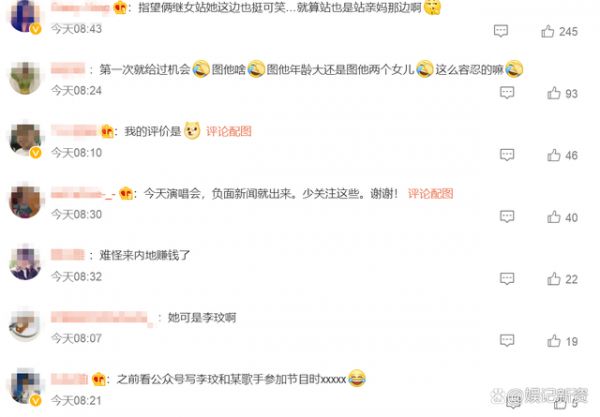600x417 pixels.
Task: Open the avatar of the 今天08:30 commenter
Action: 25,202
